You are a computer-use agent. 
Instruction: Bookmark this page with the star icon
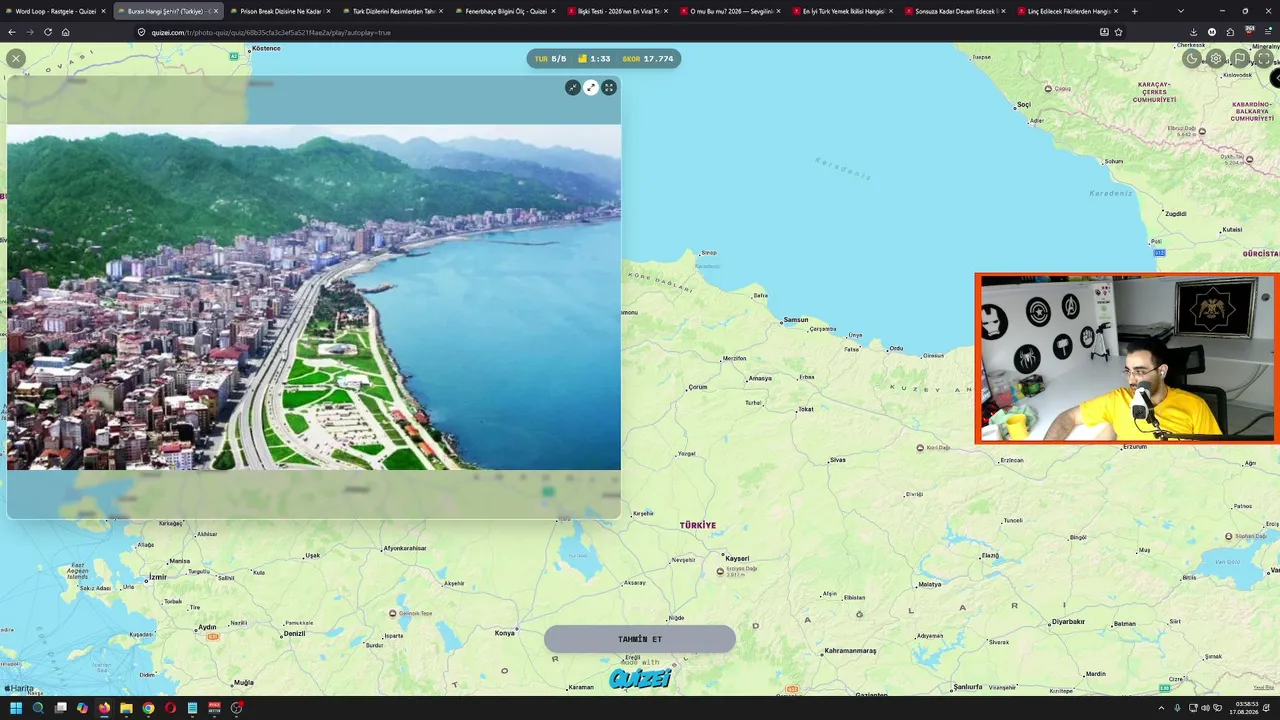tap(1118, 32)
